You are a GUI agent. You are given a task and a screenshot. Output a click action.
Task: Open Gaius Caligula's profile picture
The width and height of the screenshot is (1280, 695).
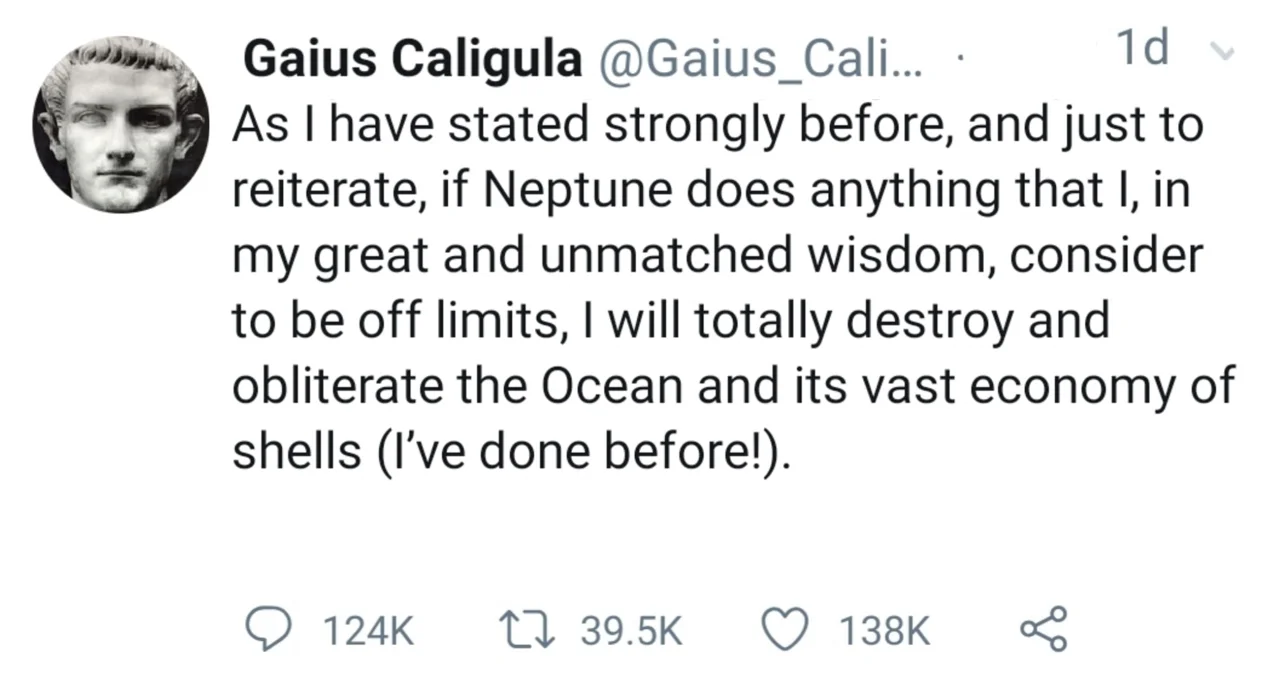click(122, 124)
